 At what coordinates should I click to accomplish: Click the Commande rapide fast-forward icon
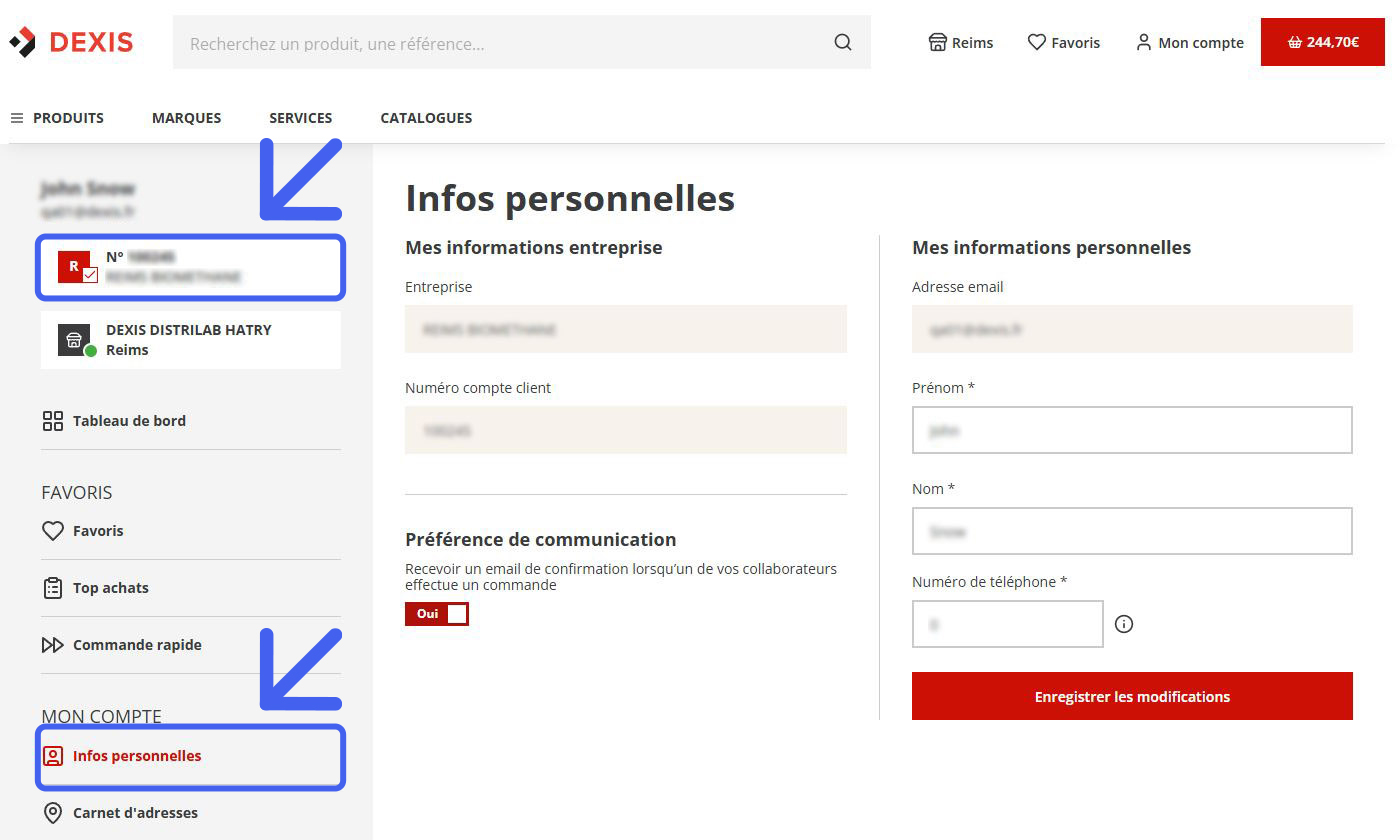(53, 645)
